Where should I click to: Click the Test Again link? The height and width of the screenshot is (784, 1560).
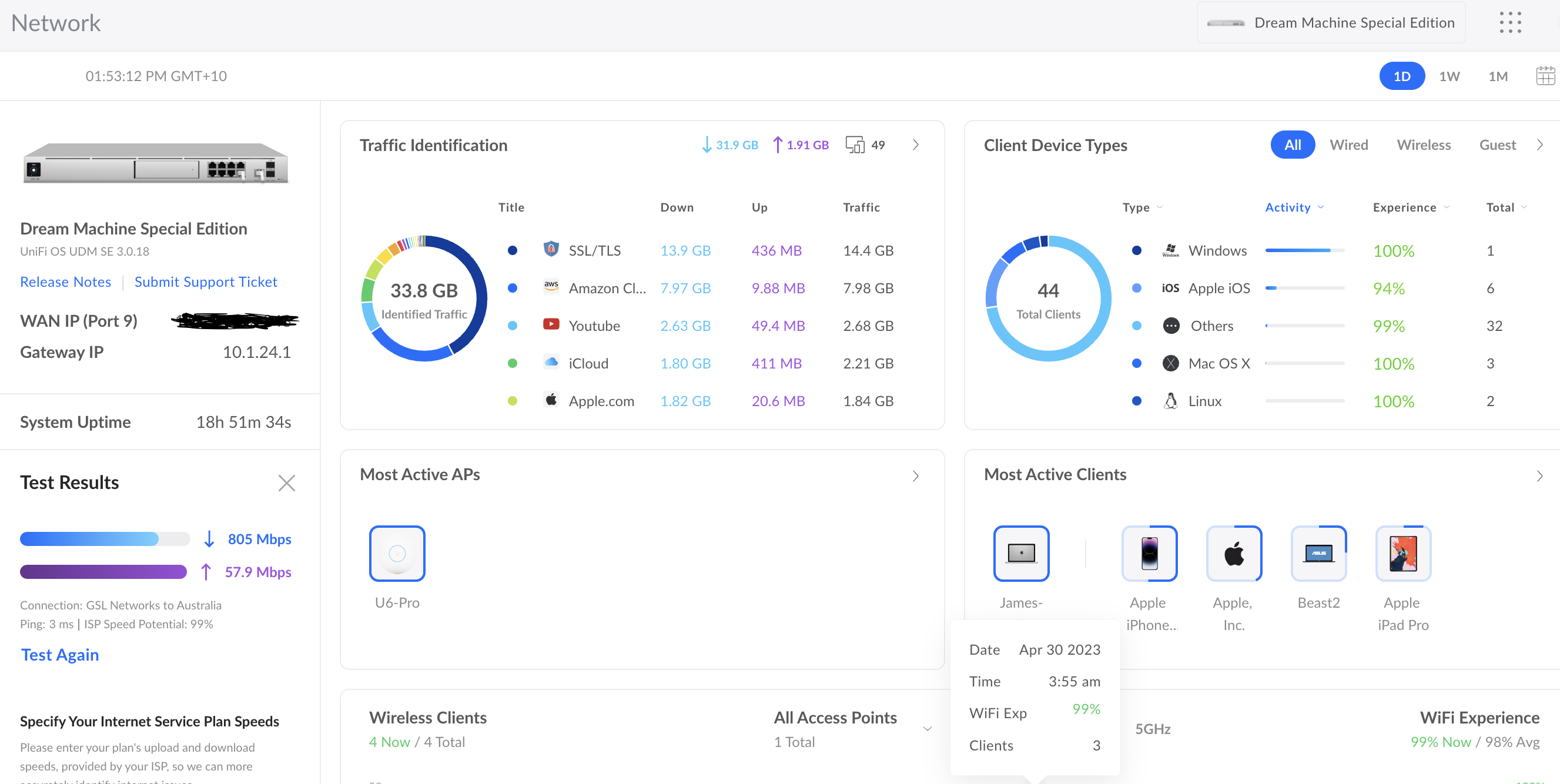pos(59,655)
